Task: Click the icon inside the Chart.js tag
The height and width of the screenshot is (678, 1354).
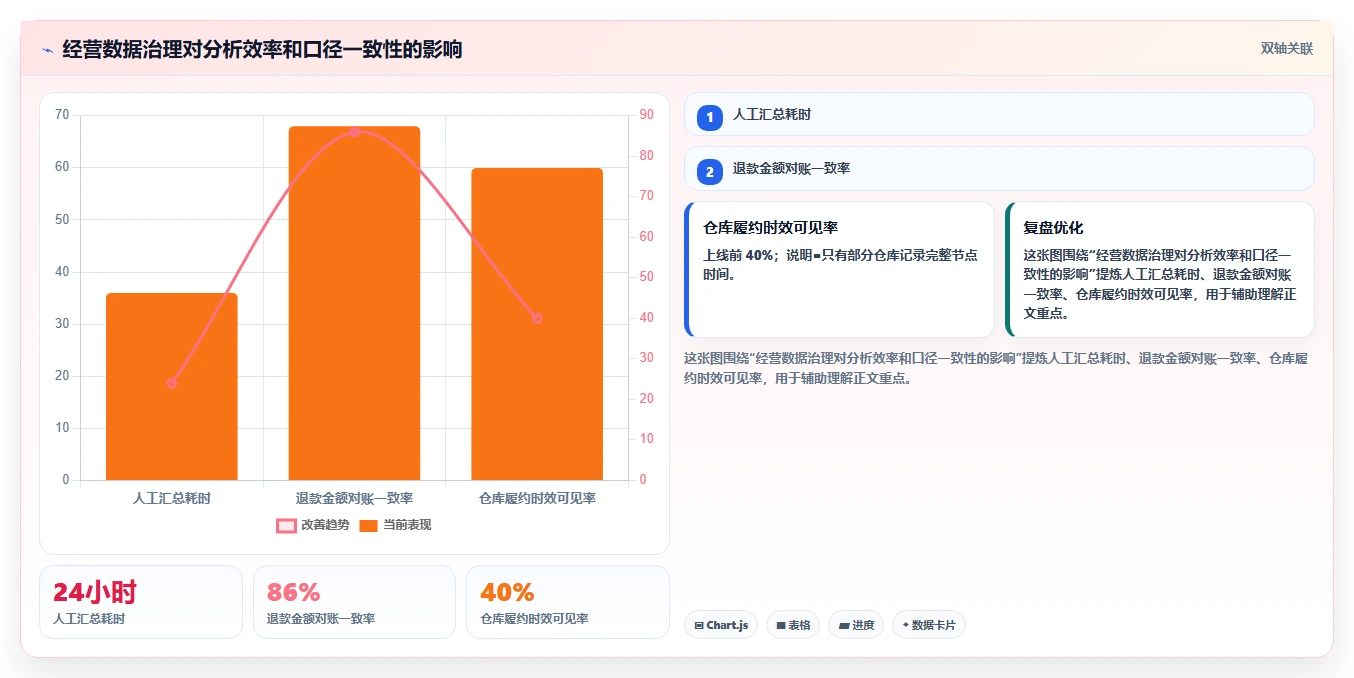Action: click(x=699, y=626)
